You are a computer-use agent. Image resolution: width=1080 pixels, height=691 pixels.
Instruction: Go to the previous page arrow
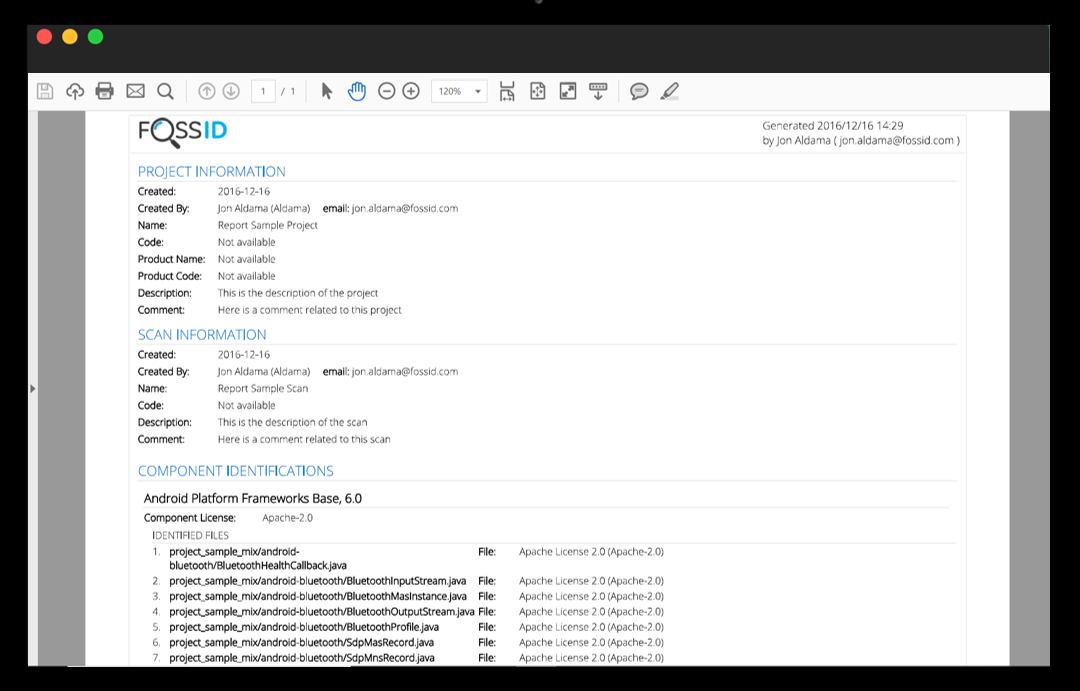[207, 91]
